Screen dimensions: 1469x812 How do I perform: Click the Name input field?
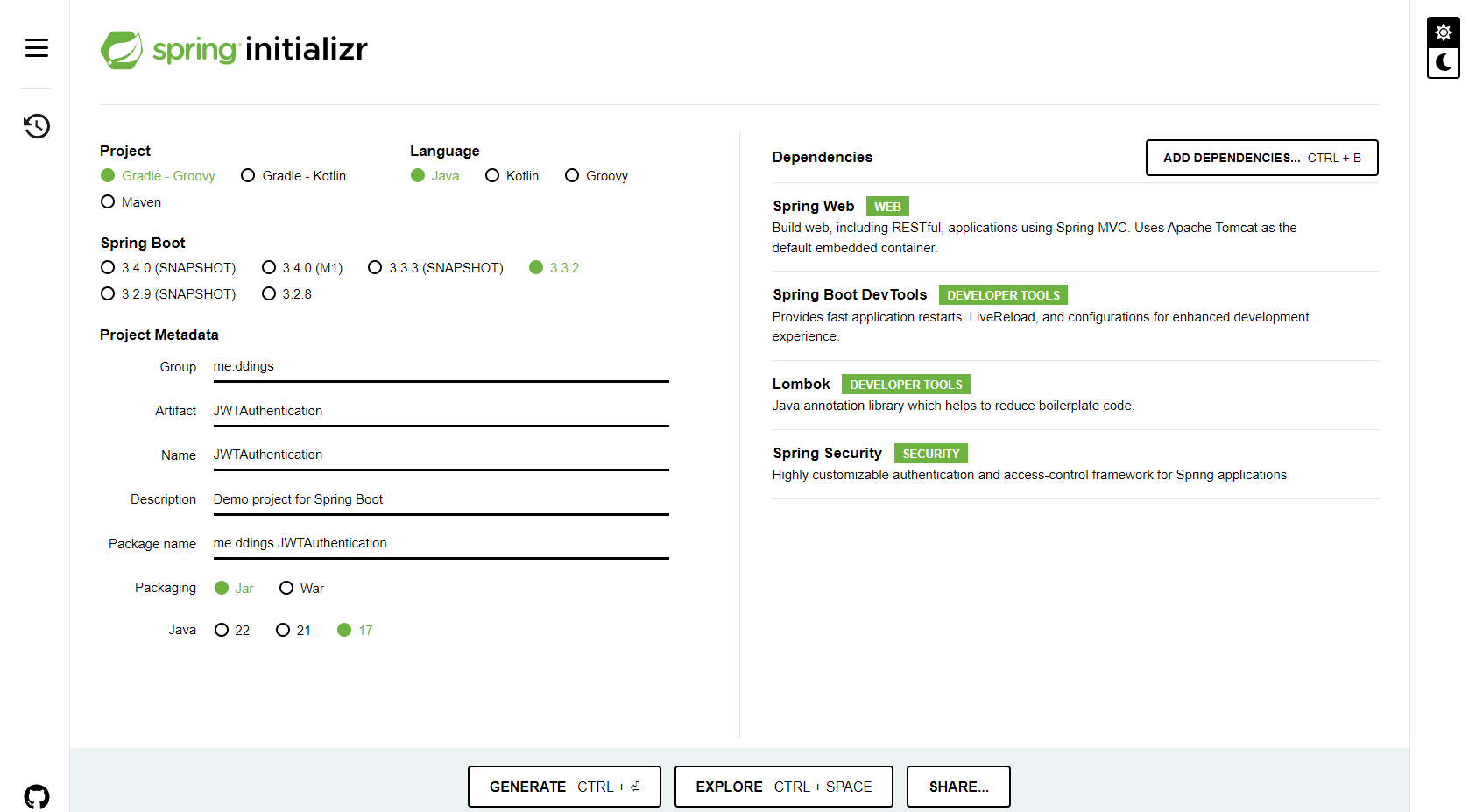point(441,455)
